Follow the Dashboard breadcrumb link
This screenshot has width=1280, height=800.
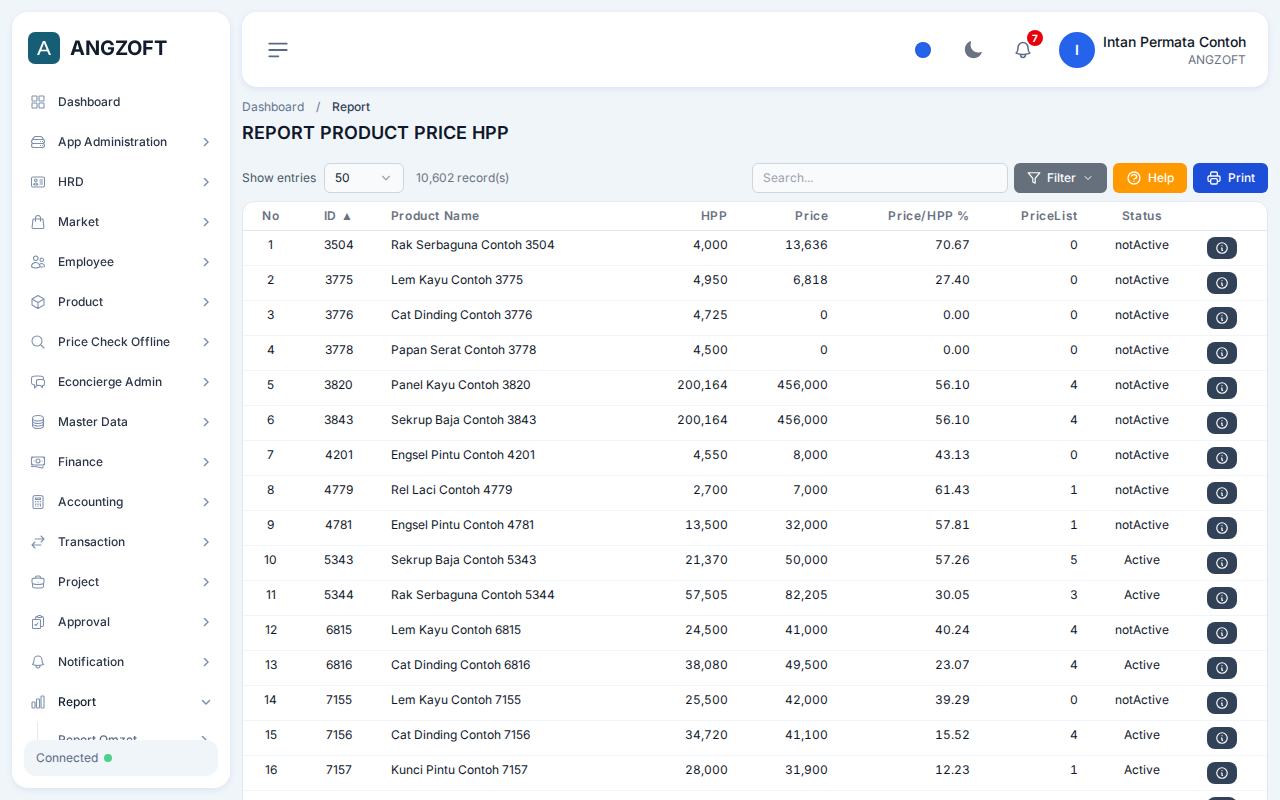click(273, 107)
